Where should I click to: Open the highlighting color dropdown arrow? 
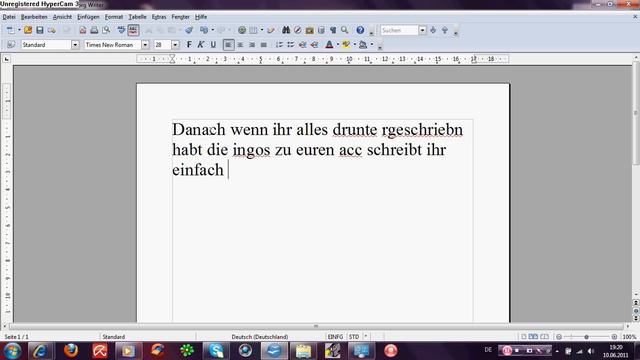pyautogui.click(x=354, y=45)
